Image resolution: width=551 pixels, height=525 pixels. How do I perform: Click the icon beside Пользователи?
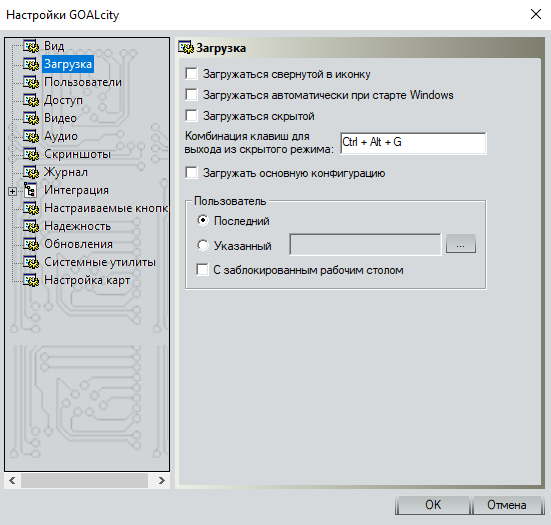[31, 82]
